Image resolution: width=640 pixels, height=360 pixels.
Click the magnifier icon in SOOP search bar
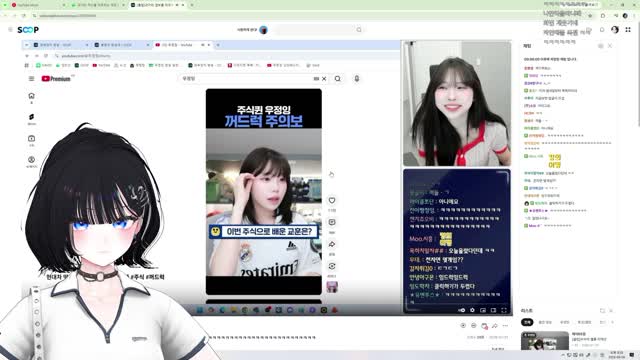(359, 29)
